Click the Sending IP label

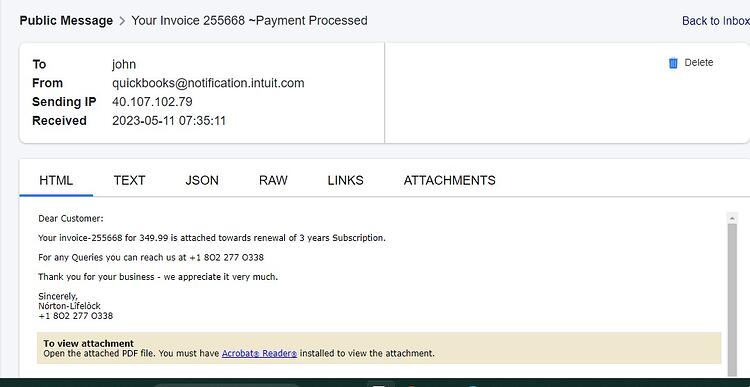point(64,102)
